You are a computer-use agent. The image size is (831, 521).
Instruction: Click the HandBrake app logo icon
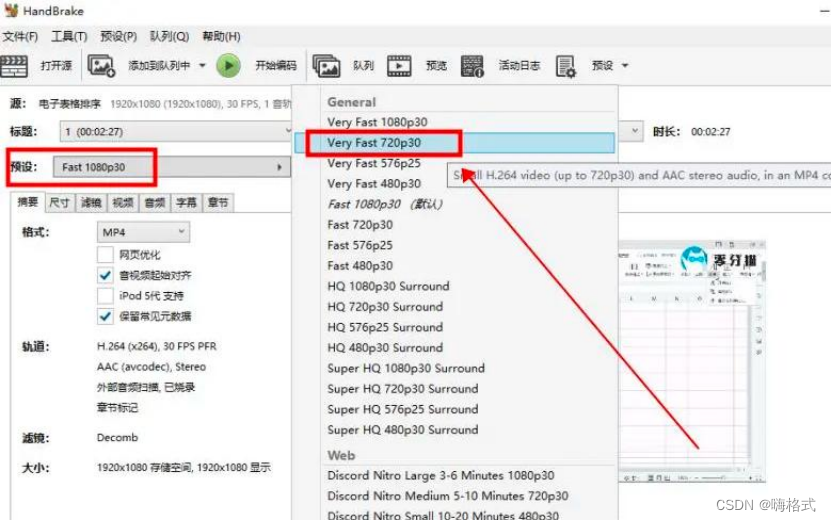tap(11, 10)
